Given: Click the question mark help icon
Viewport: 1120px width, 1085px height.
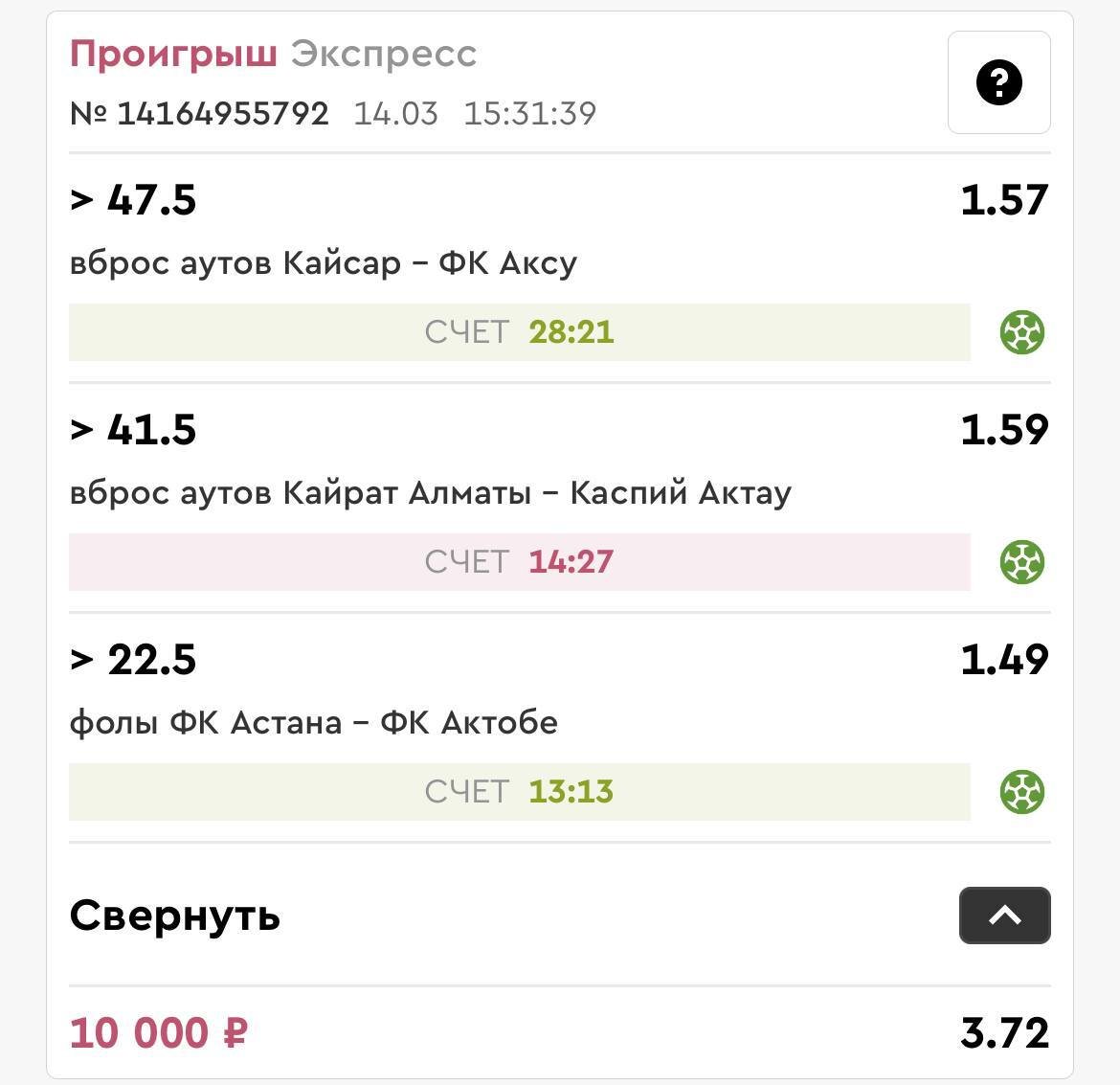Looking at the screenshot, I should coord(998,82).
